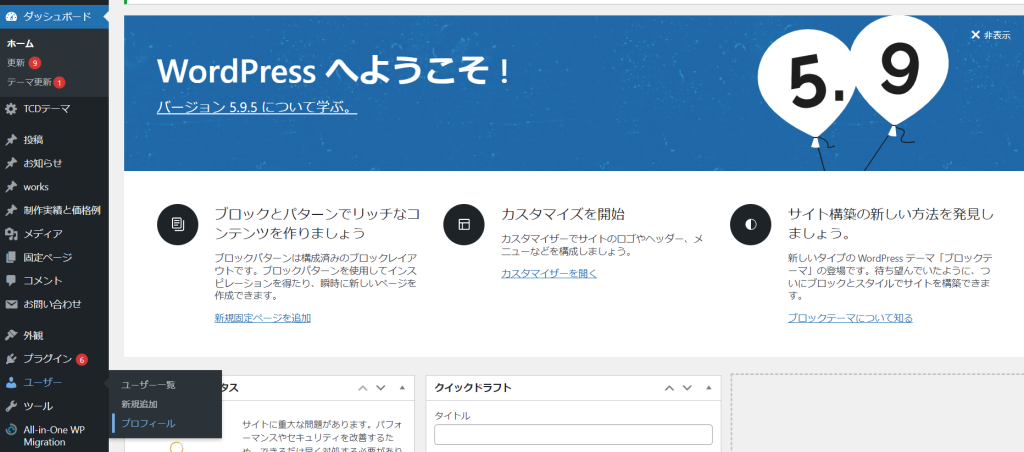Click the All-in-One WP Migration icon
Screen dimensions: 1024x452
[x=11, y=430]
